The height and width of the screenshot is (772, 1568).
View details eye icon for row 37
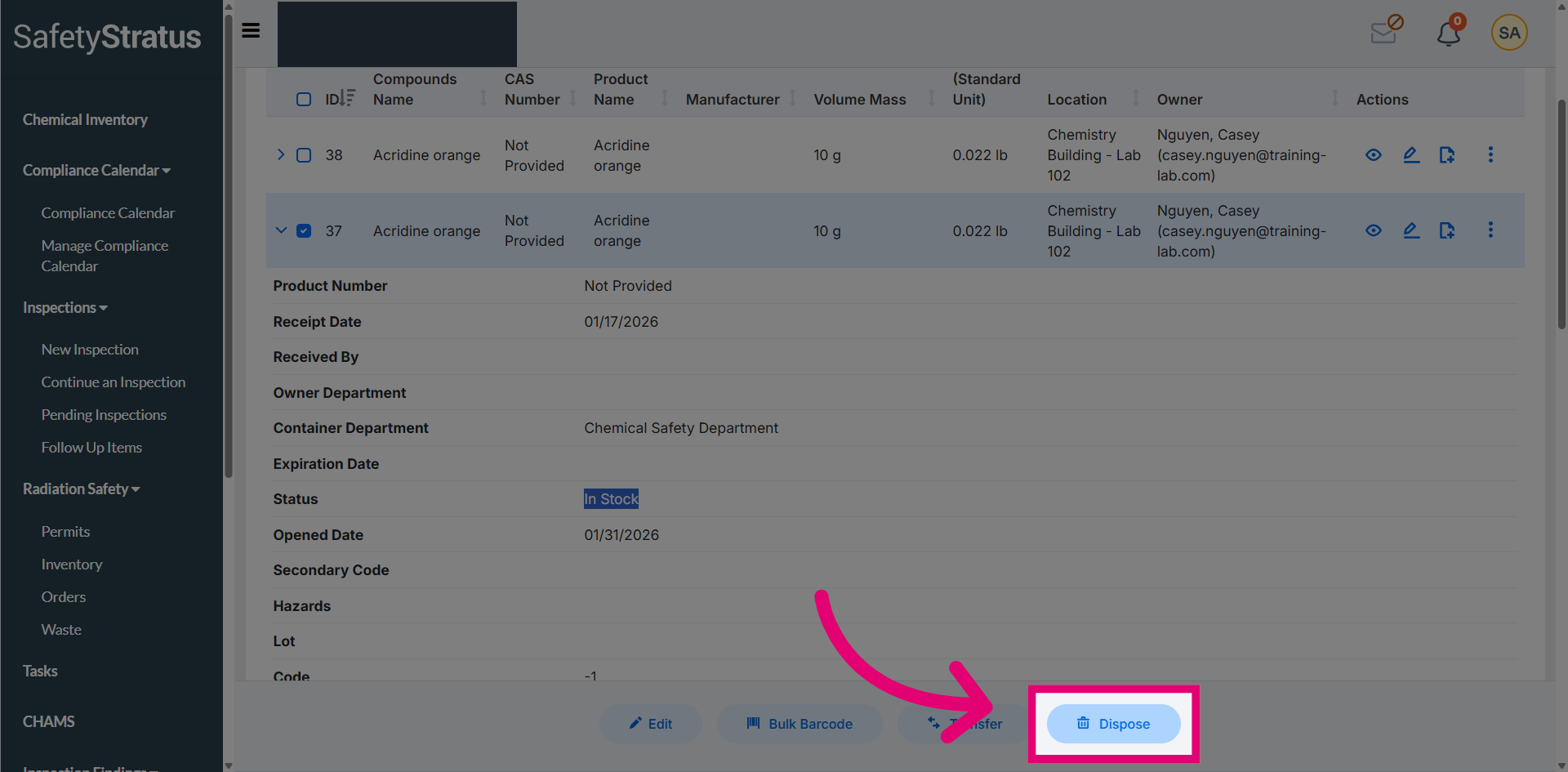[x=1374, y=230]
